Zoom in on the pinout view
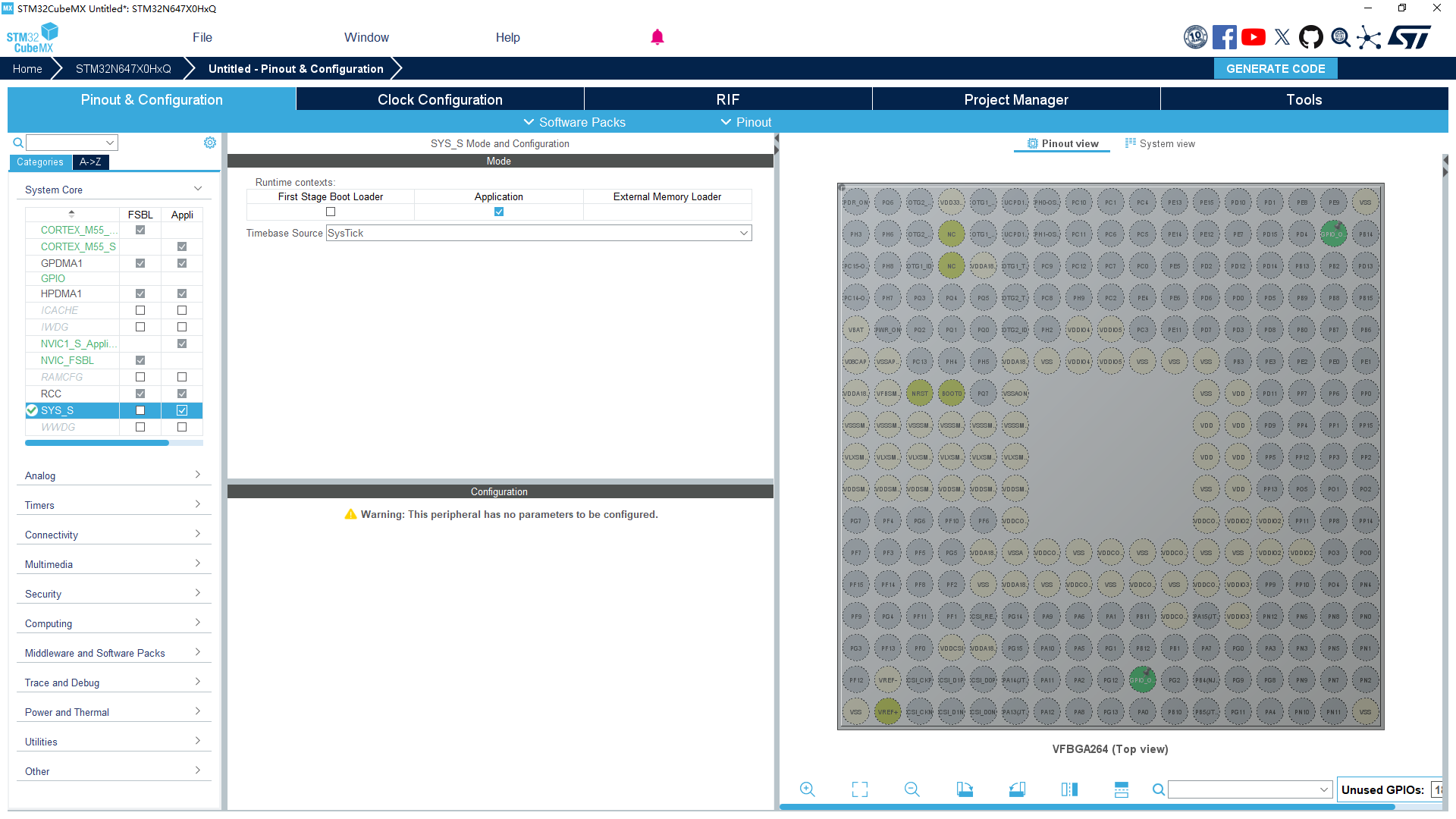This screenshot has height=819, width=1456. (808, 789)
